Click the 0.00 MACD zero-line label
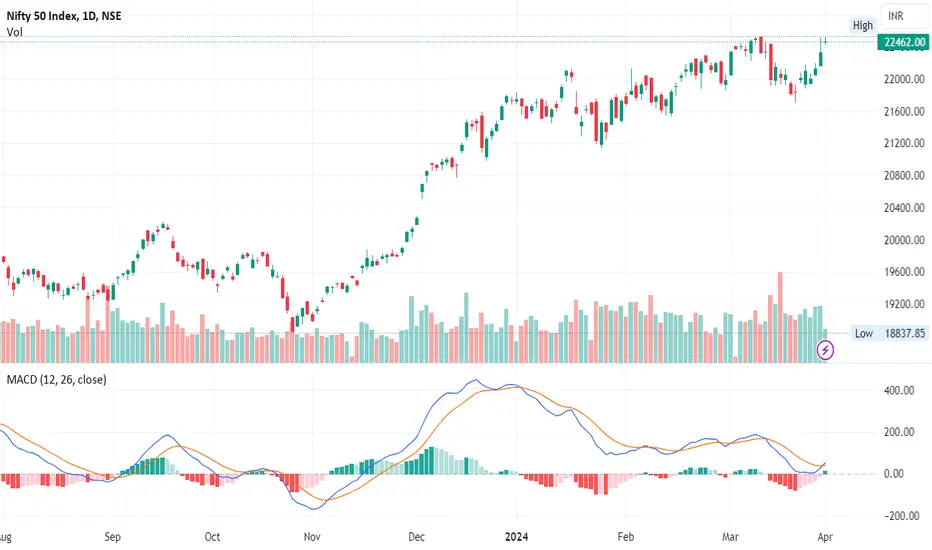Viewport: 932px width, 550px height. point(893,474)
